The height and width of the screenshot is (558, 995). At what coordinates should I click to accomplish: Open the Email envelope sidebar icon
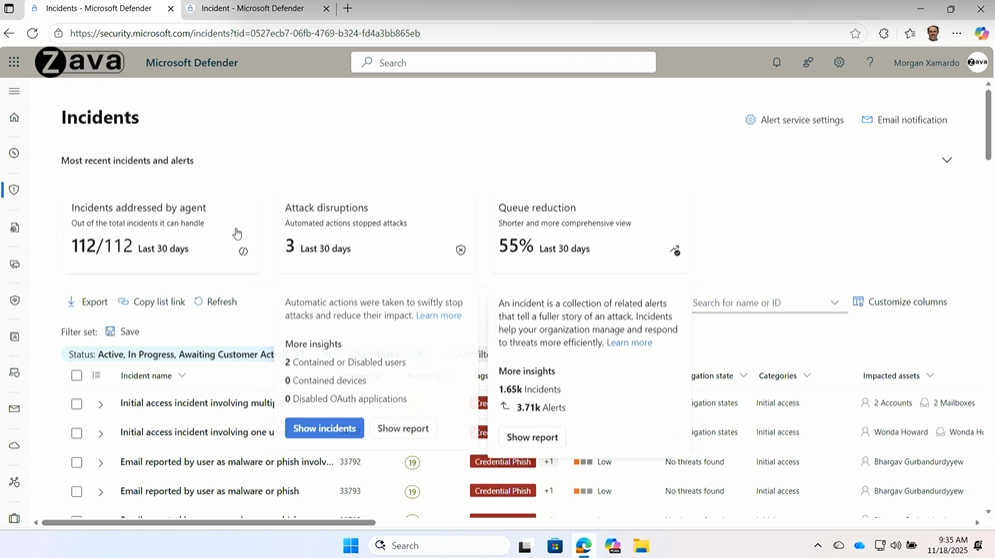coord(14,409)
